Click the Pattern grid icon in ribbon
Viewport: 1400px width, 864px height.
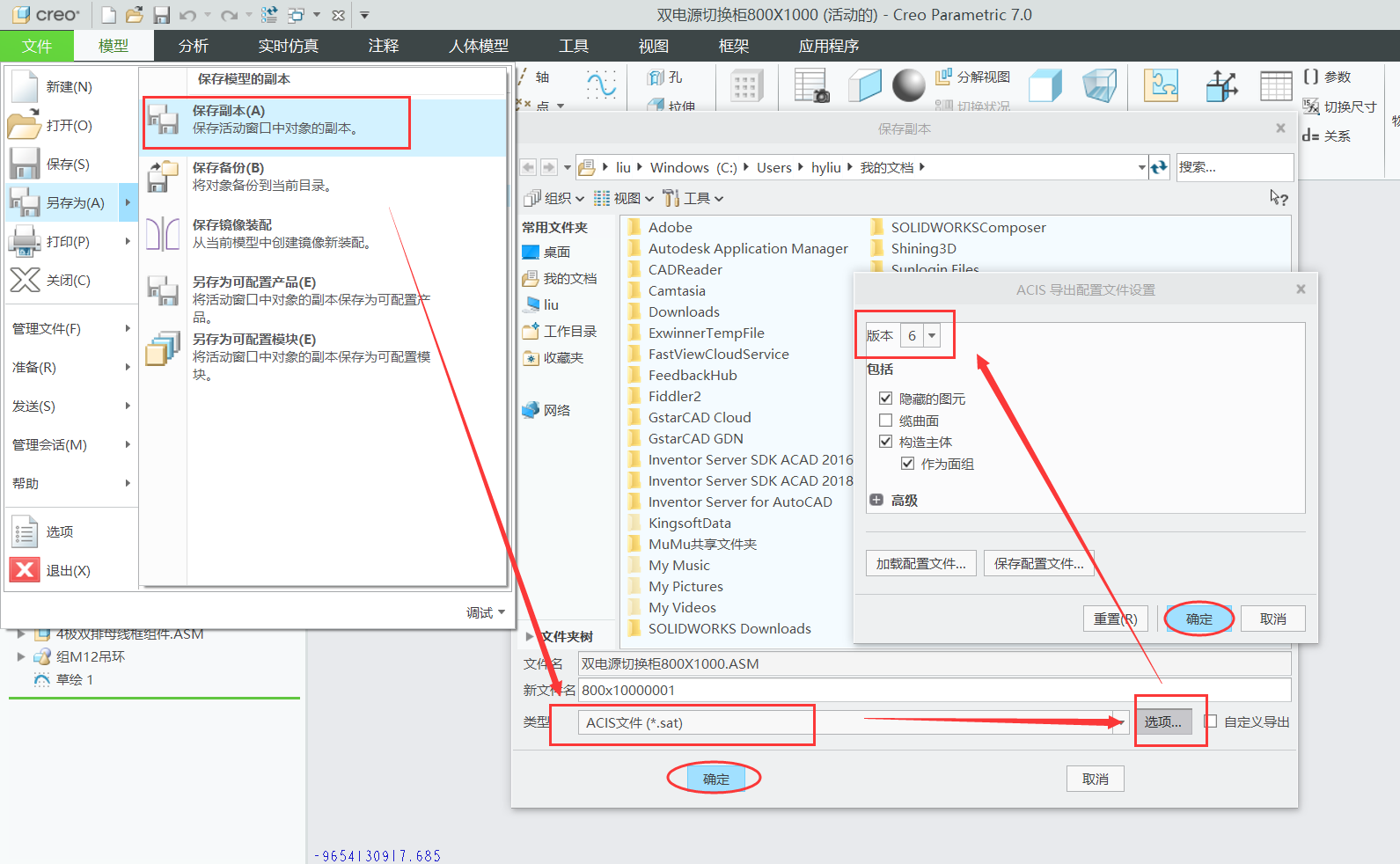coord(745,86)
